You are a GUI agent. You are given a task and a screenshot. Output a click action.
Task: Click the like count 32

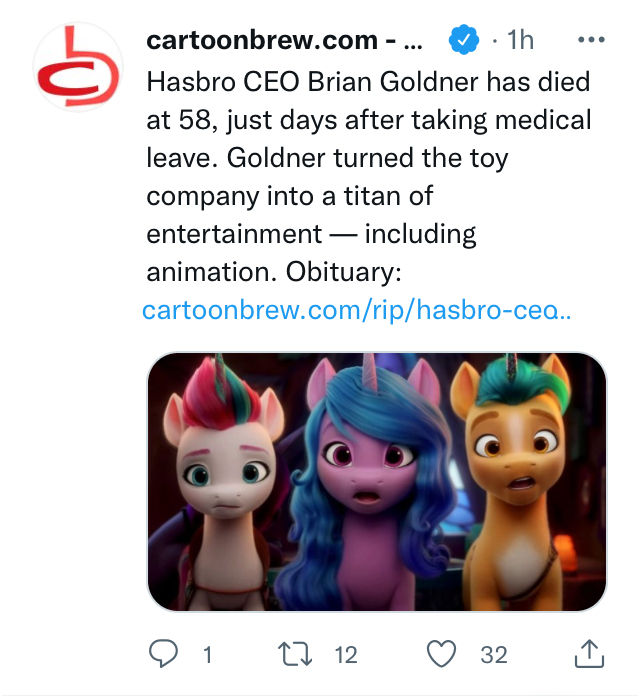(494, 655)
